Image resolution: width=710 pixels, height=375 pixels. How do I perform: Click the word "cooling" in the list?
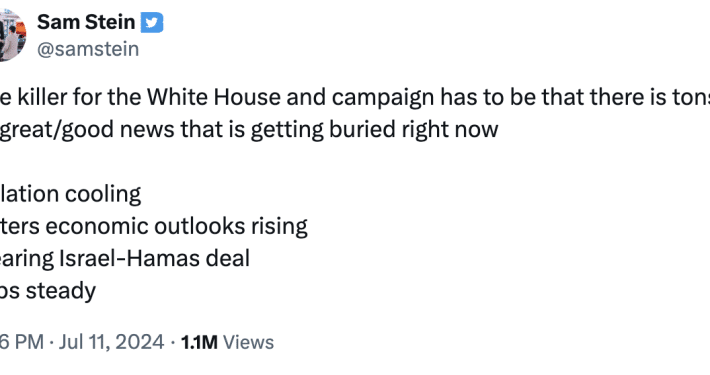tap(103, 195)
